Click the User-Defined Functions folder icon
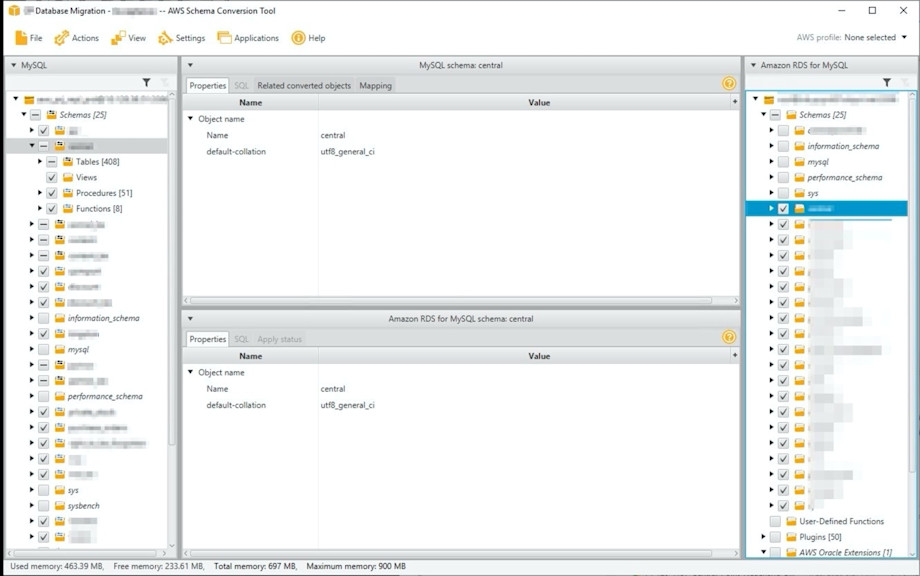This screenshot has height=576, width=920. pos(791,521)
